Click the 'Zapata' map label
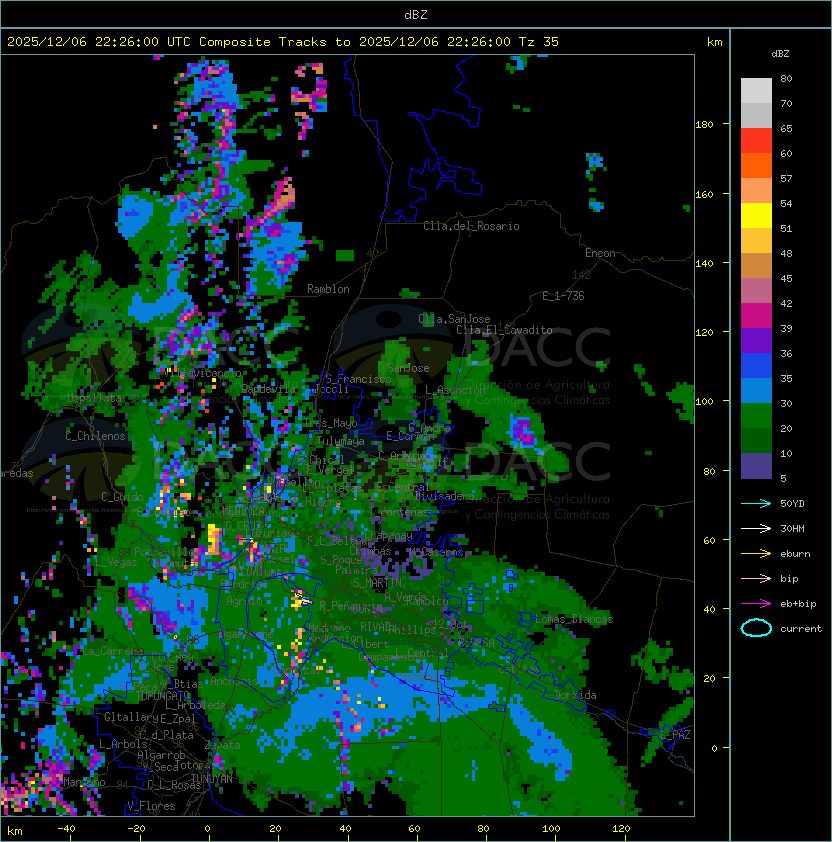The width and height of the screenshot is (832, 842). tap(222, 745)
